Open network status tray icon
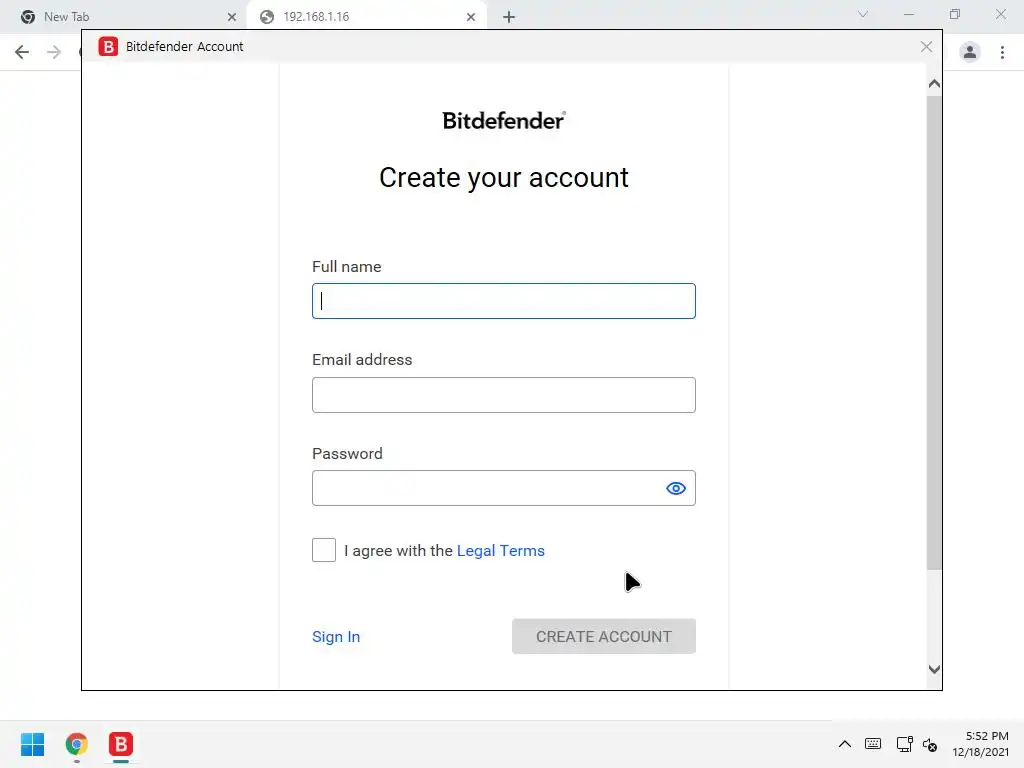The height and width of the screenshot is (768, 1024). click(x=904, y=744)
